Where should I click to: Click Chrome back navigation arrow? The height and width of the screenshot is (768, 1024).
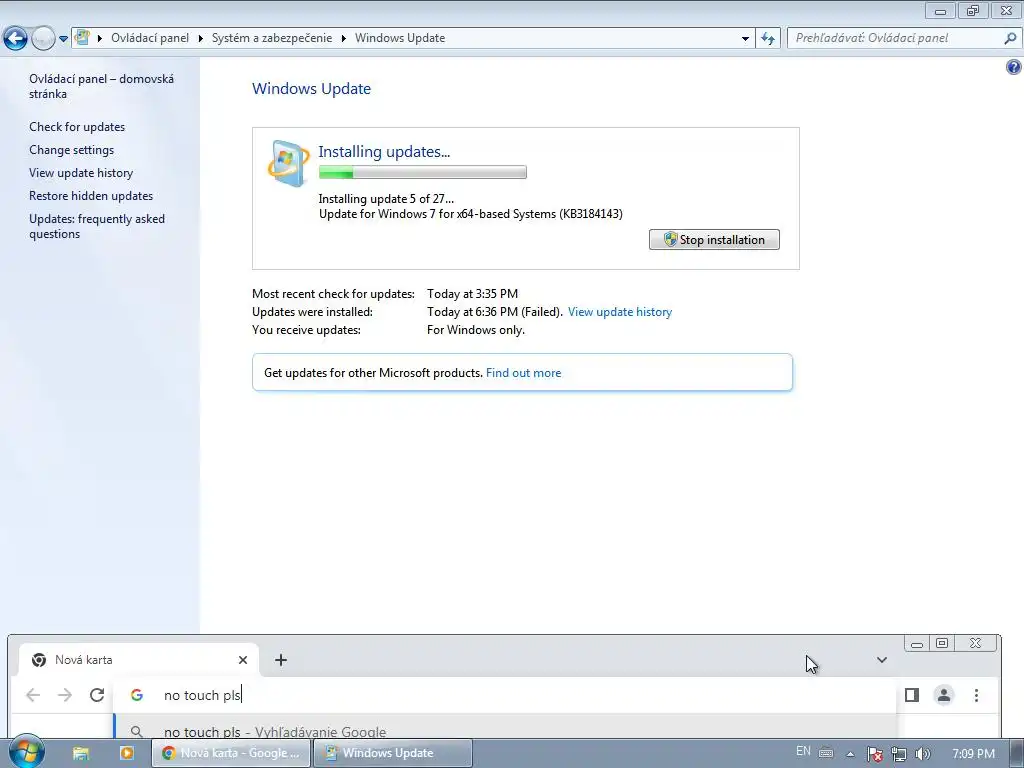pyautogui.click(x=33, y=695)
